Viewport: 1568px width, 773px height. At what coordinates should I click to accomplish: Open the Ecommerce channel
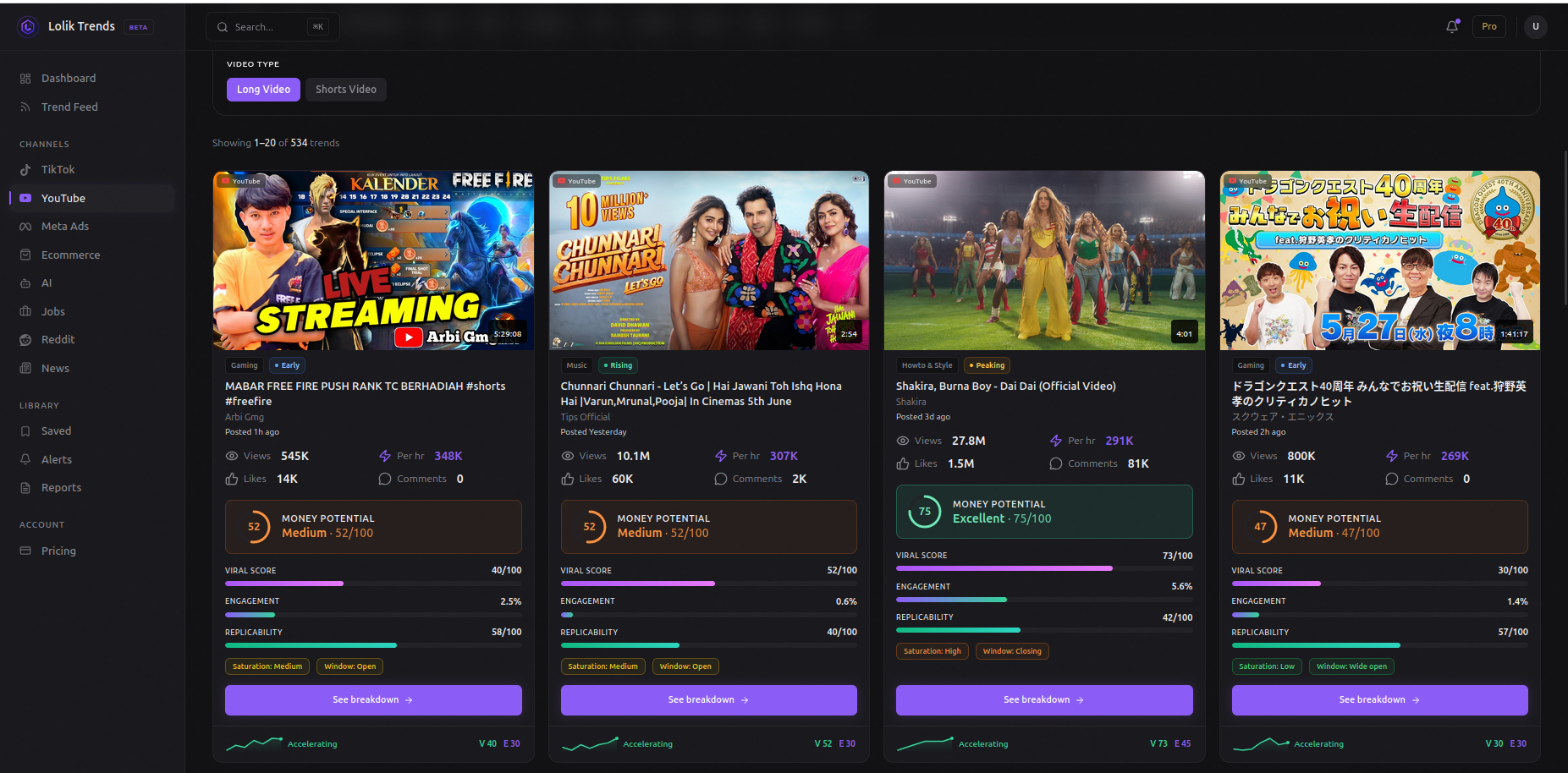(92, 255)
